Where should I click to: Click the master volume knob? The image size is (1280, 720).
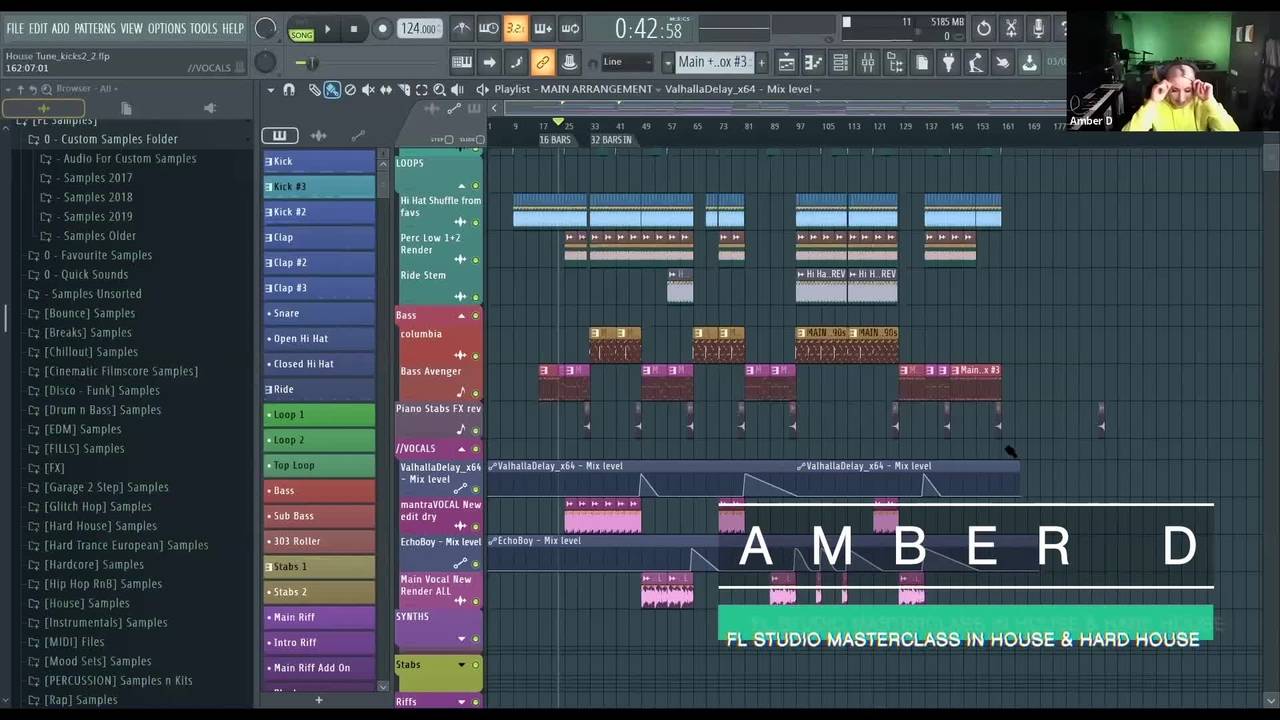click(265, 29)
